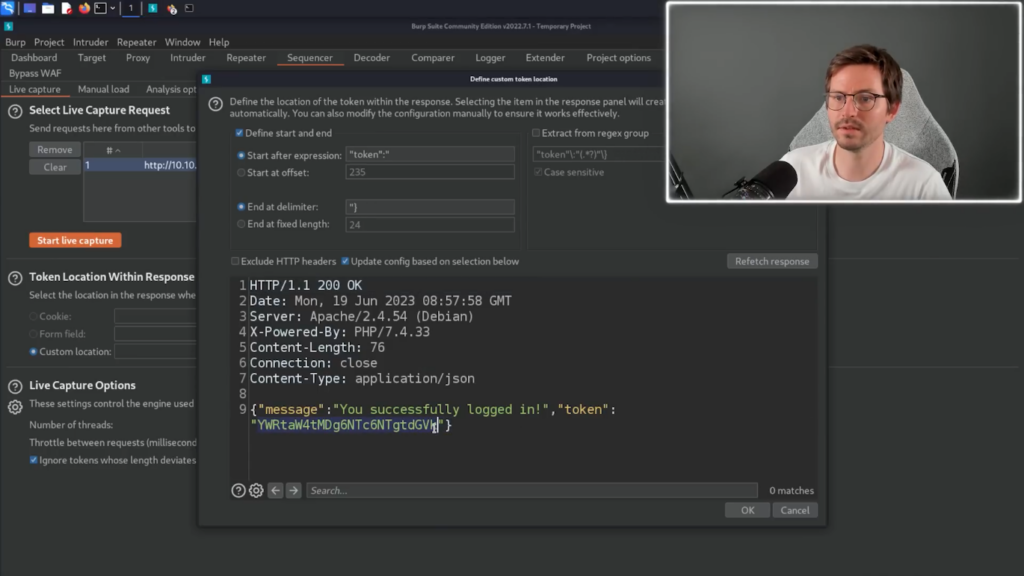1024x576 pixels.
Task: Select request row 1 with http://10.10 URL
Action: [x=140, y=165]
